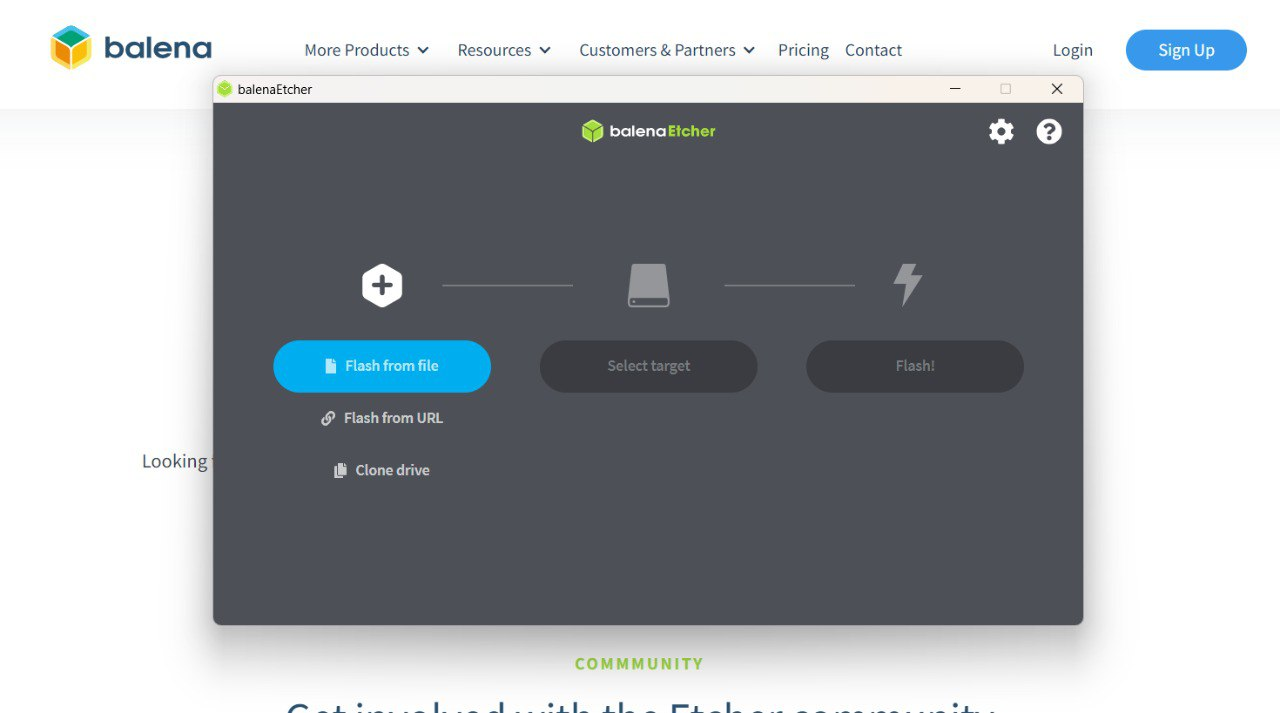Choose Flash from URL option
The image size is (1280, 713).
[x=382, y=418]
